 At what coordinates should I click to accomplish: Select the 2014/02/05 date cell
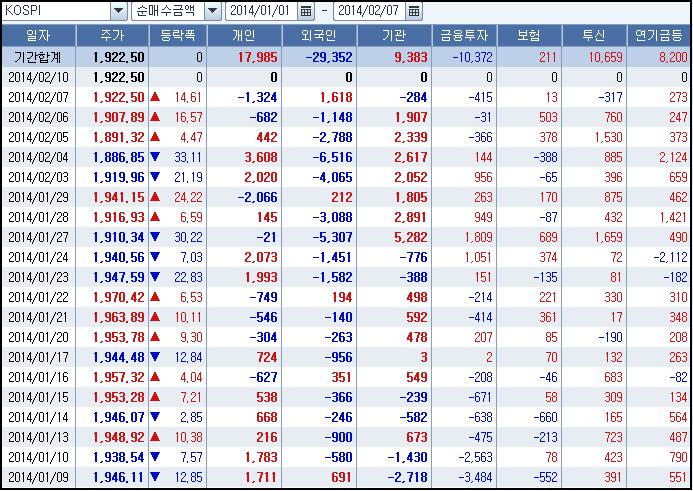[x=38, y=137]
